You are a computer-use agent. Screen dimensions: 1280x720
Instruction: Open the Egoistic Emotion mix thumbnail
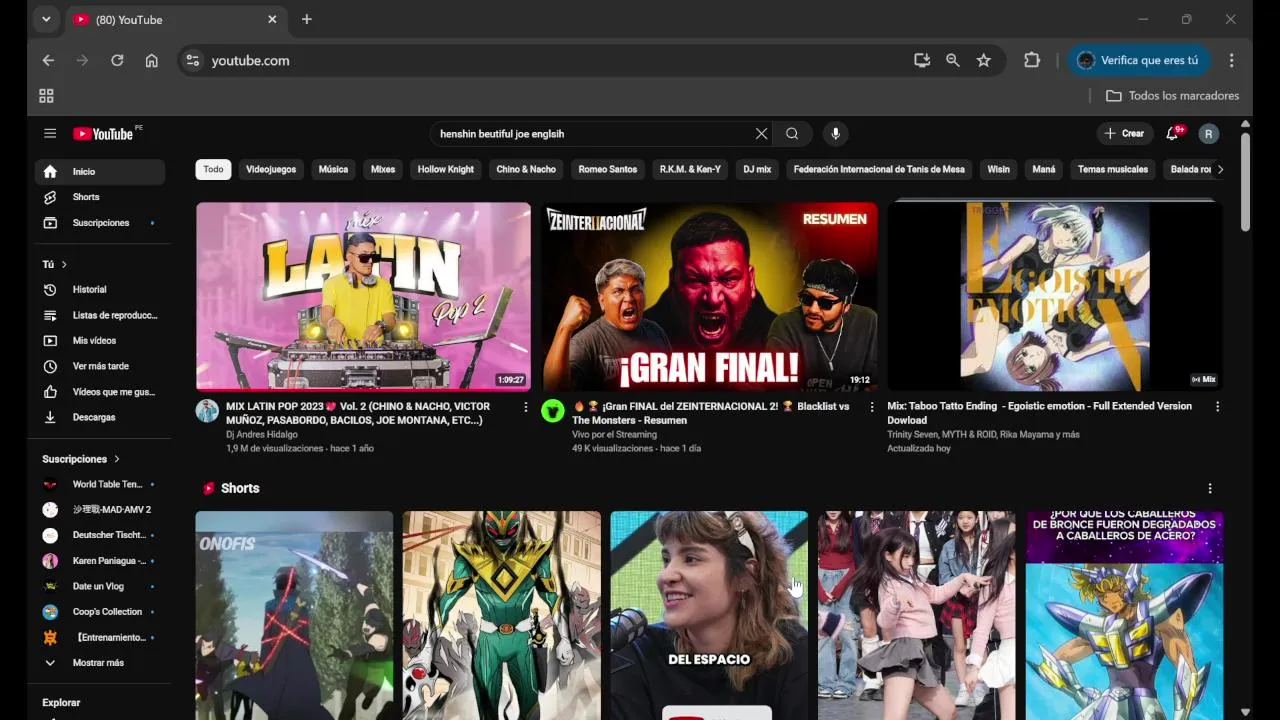click(x=1055, y=296)
